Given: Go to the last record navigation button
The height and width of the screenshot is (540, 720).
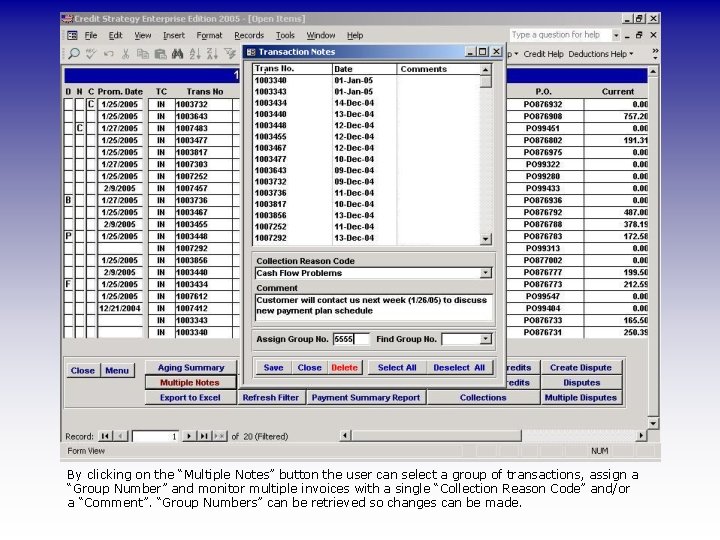Looking at the screenshot, I should (204, 436).
